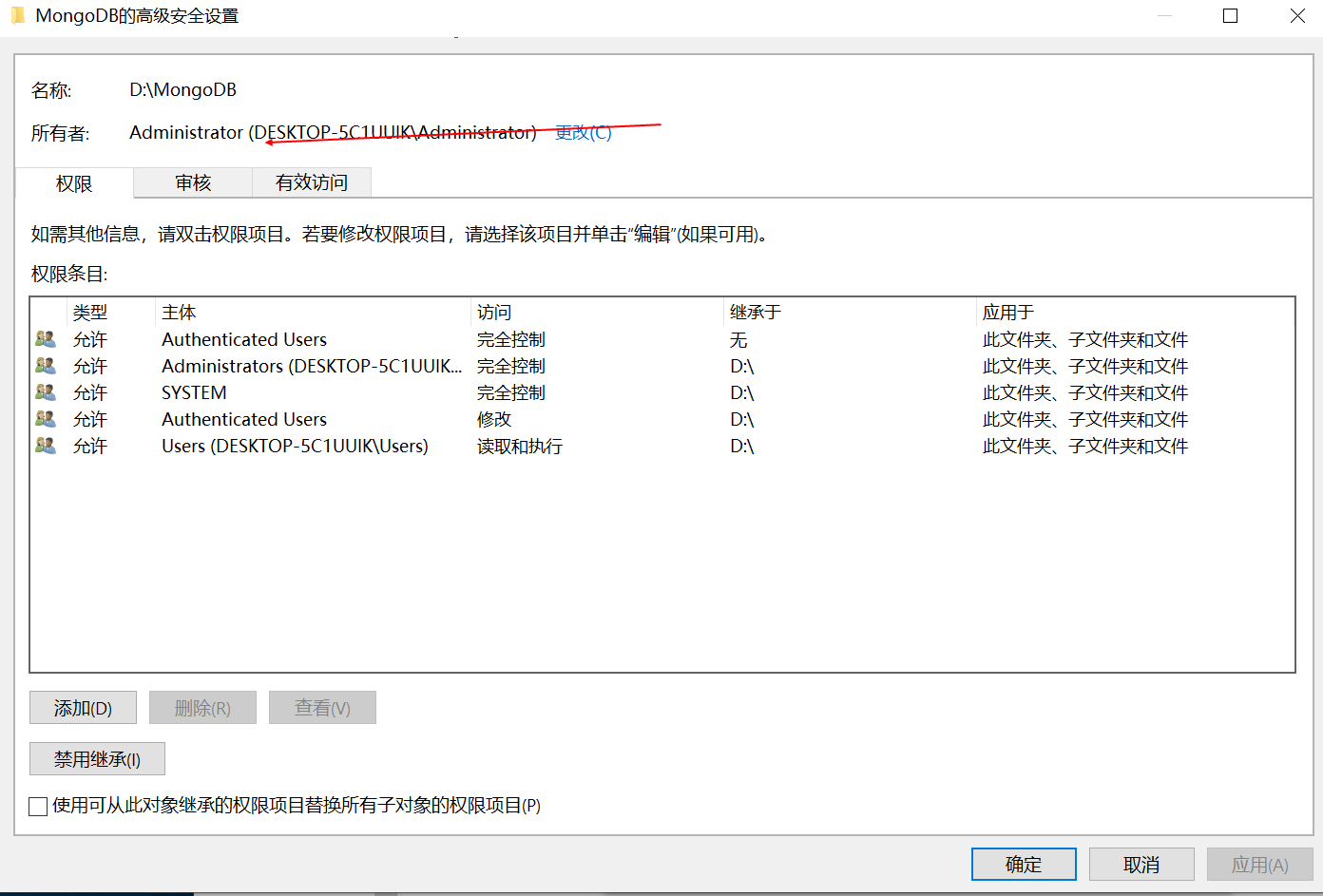This screenshot has height=896, width=1323.
Task: Select Authenticated Users entry with 修改 access
Action: (662, 419)
